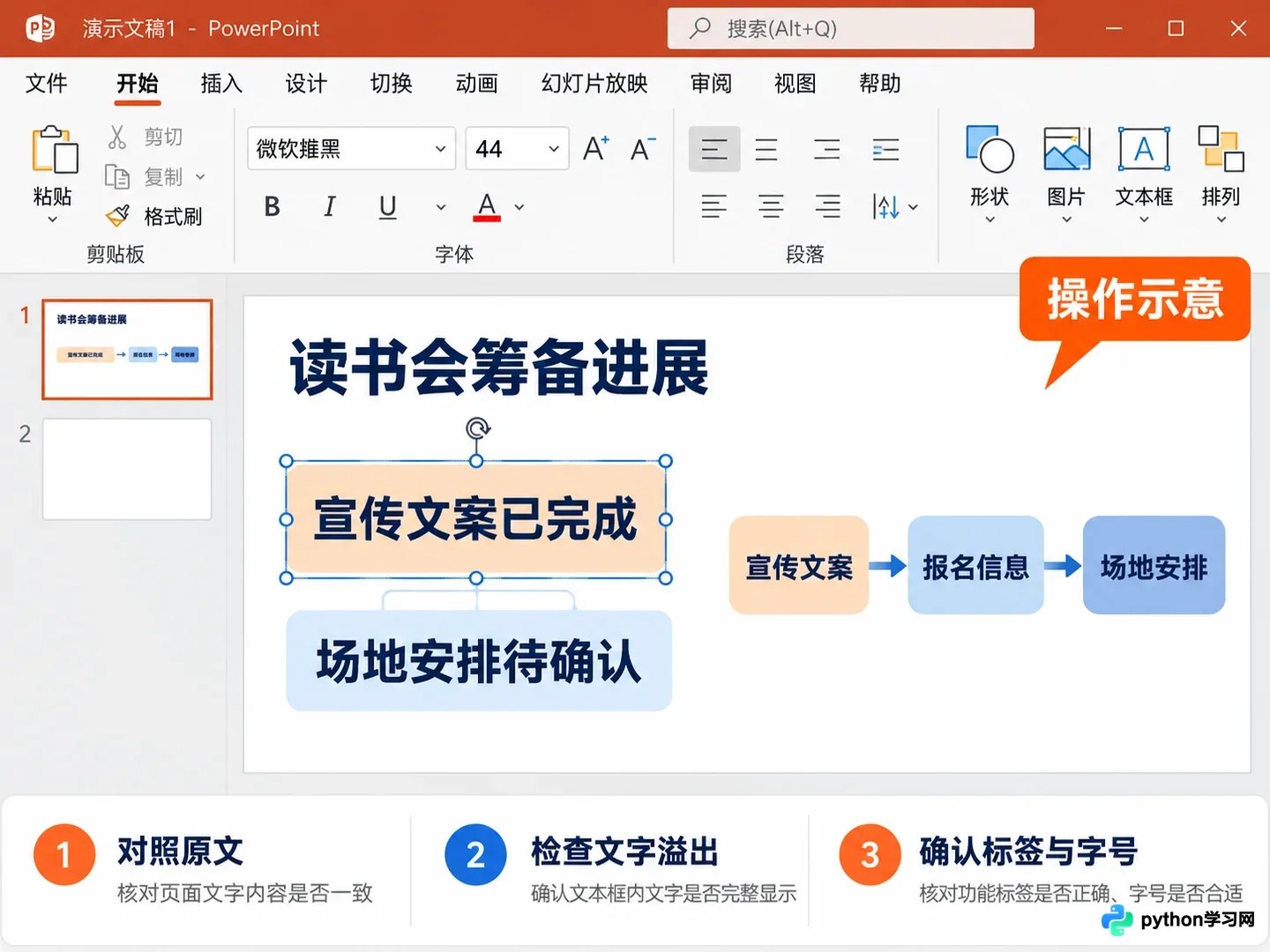Expand the font color dropdown arrow
Image resolution: width=1270 pixels, height=952 pixels.
[519, 207]
